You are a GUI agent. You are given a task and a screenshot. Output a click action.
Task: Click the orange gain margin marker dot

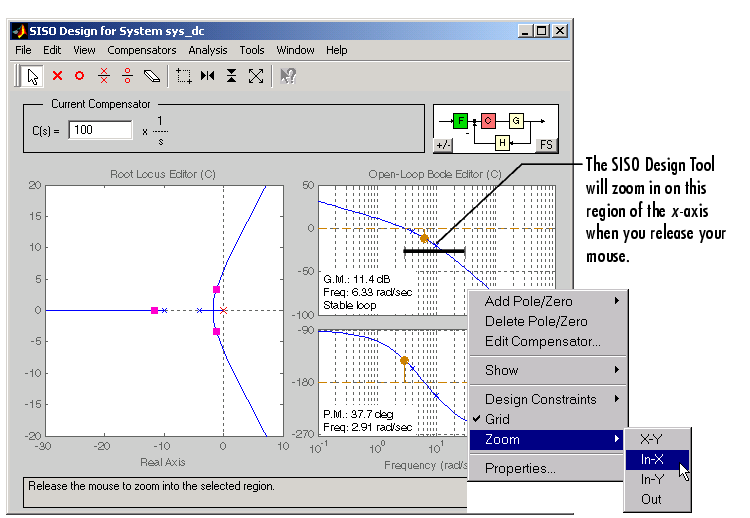click(424, 238)
